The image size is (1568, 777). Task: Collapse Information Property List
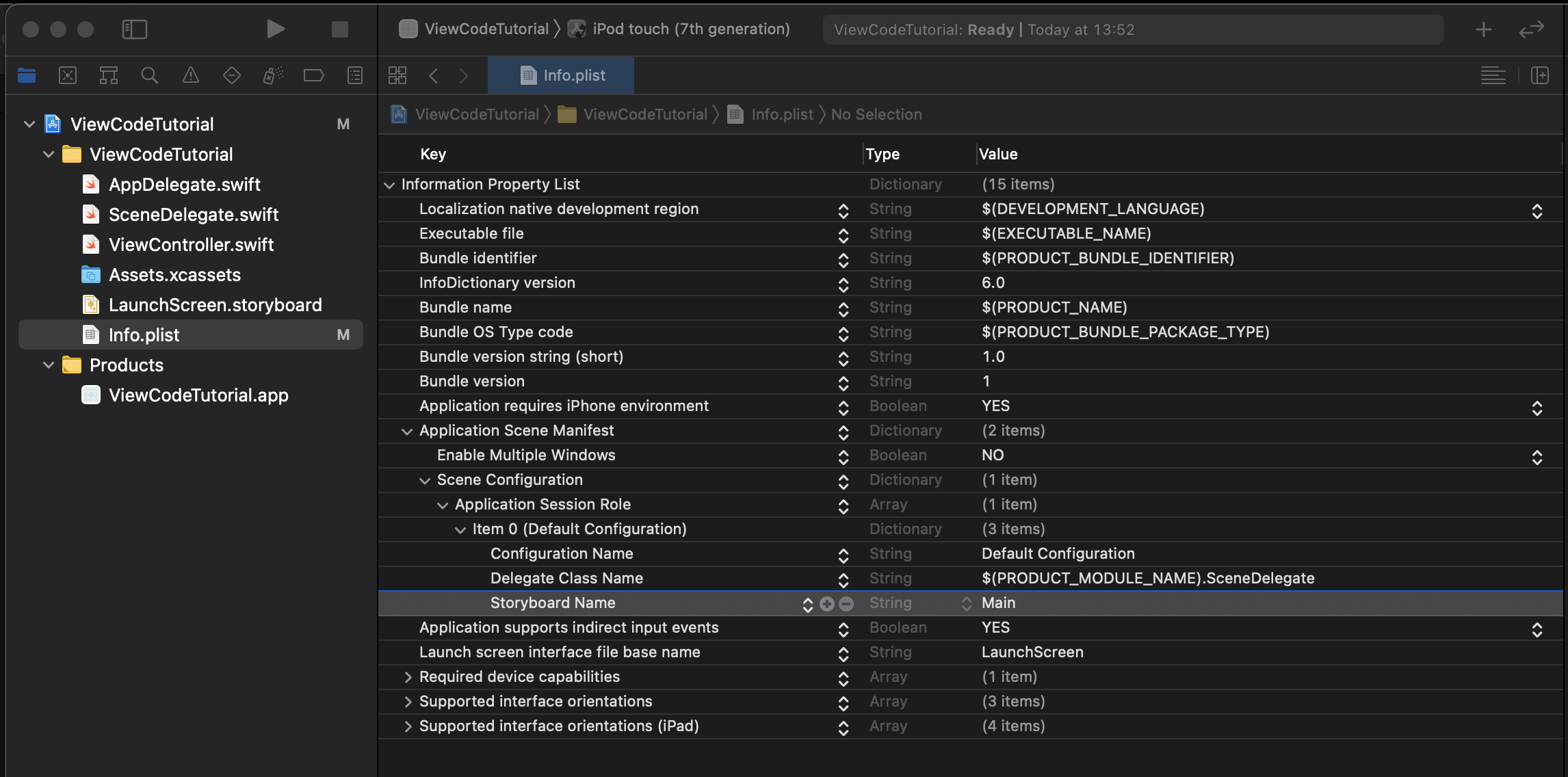389,185
